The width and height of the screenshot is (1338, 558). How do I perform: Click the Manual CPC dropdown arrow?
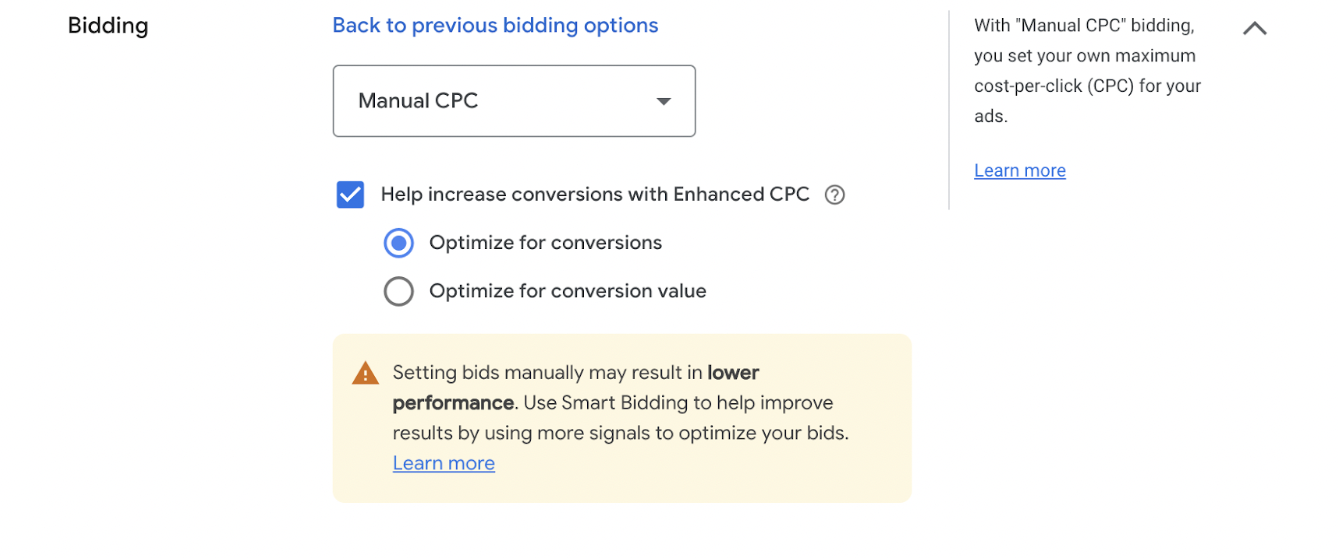pyautogui.click(x=663, y=101)
